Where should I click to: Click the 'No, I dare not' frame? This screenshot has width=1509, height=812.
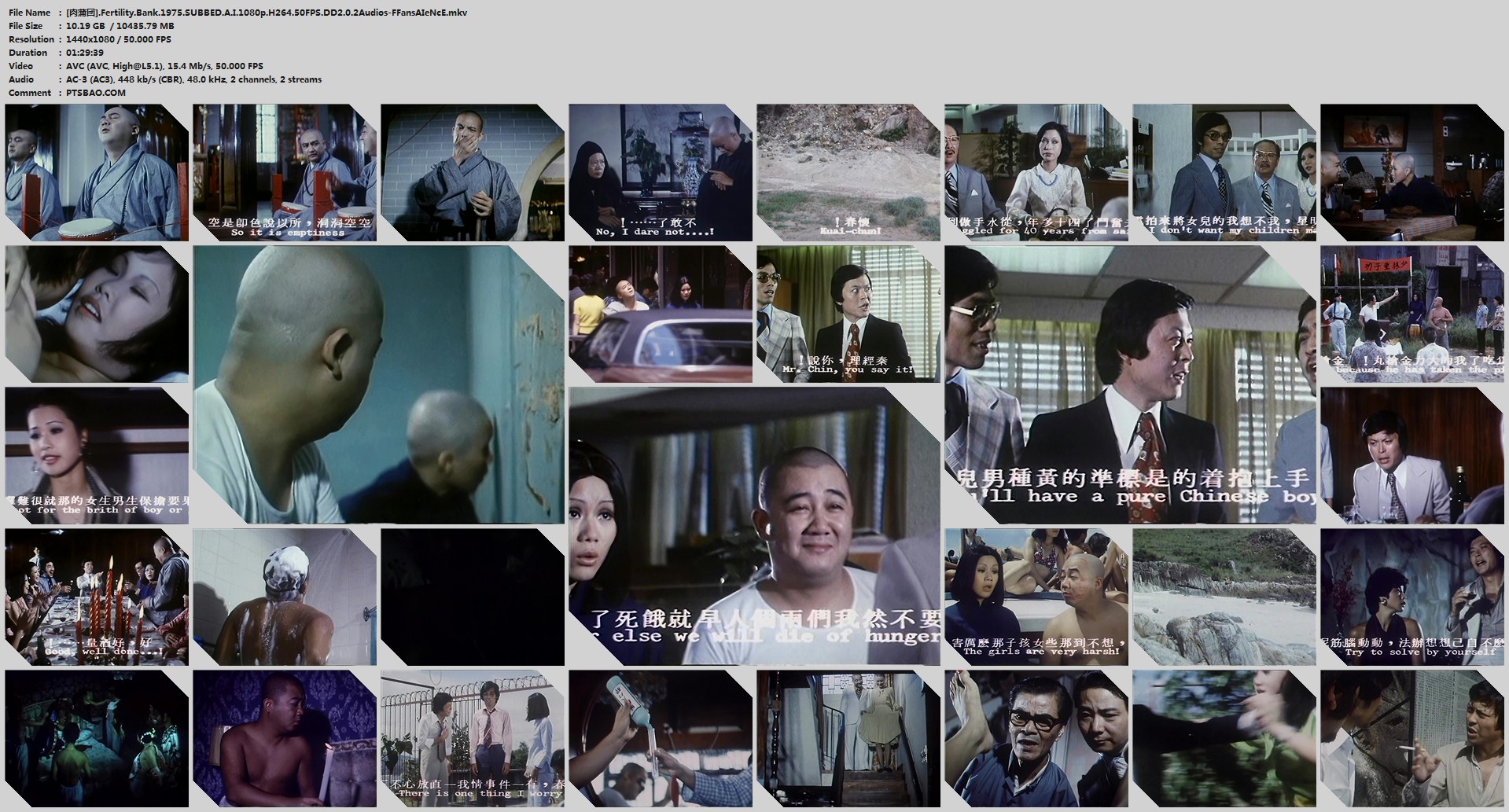660,173
